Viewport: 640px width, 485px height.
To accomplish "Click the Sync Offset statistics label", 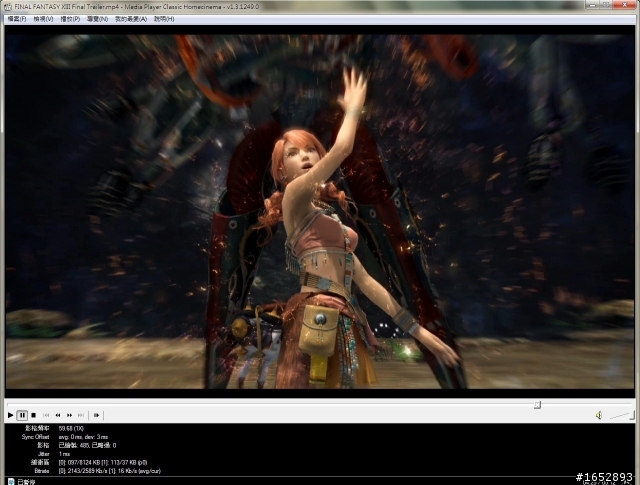I will click(36, 437).
